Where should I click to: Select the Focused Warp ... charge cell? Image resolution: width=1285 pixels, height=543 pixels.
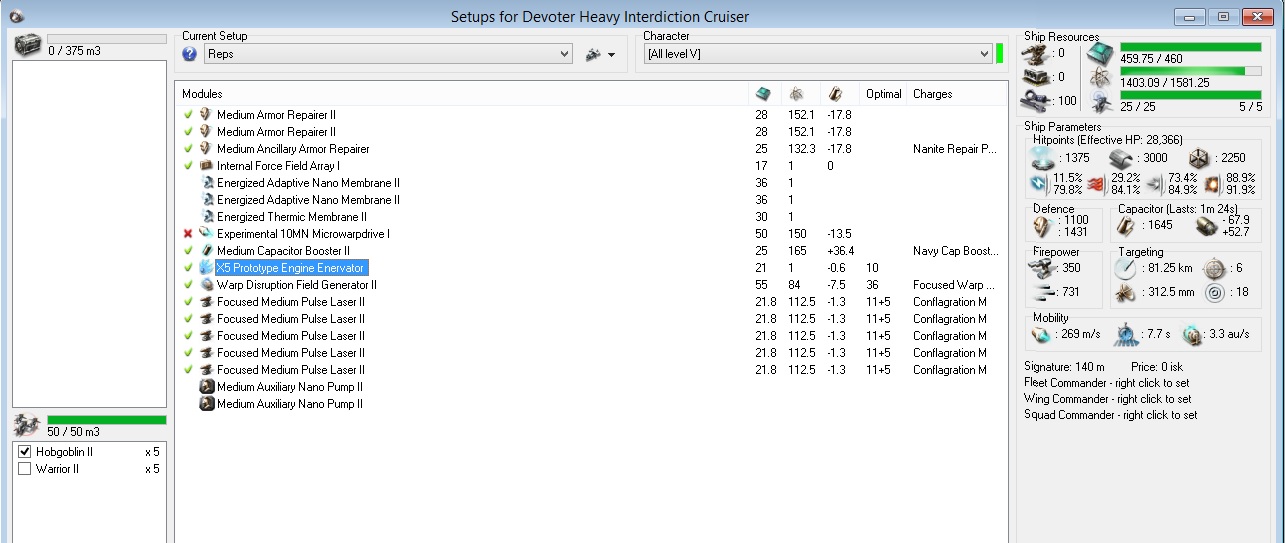point(955,285)
